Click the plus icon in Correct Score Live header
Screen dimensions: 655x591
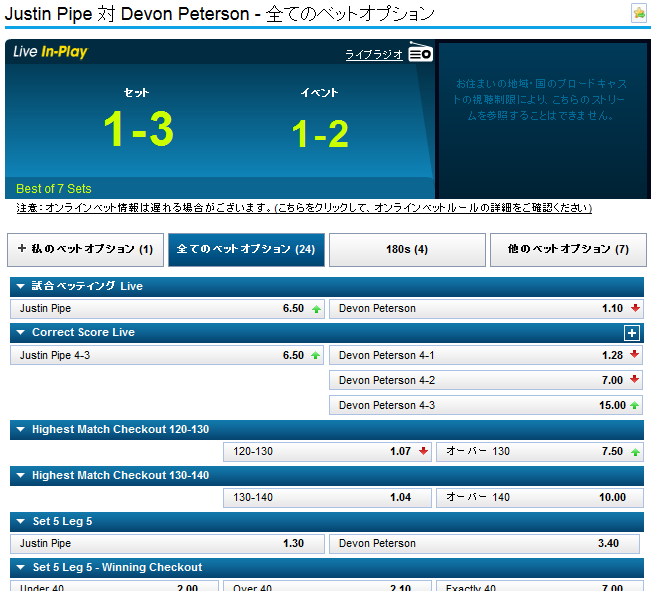point(631,333)
